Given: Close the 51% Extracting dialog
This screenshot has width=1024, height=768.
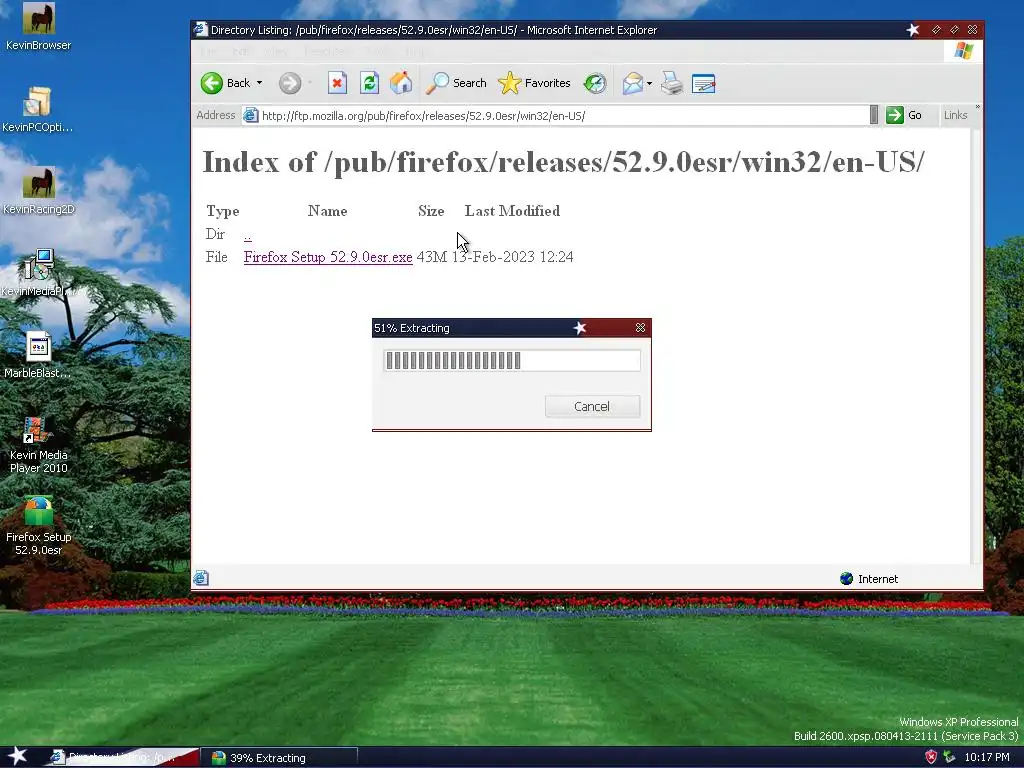Looking at the screenshot, I should pos(640,328).
